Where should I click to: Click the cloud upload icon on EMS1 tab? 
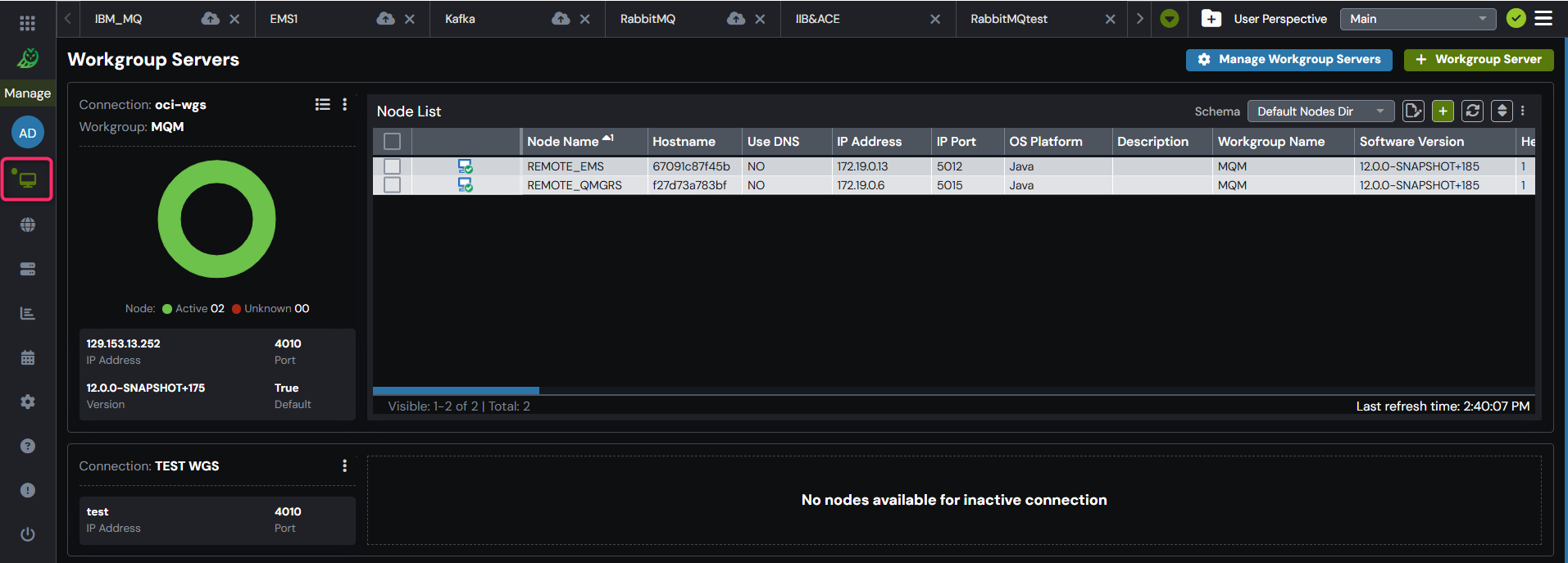pos(386,18)
